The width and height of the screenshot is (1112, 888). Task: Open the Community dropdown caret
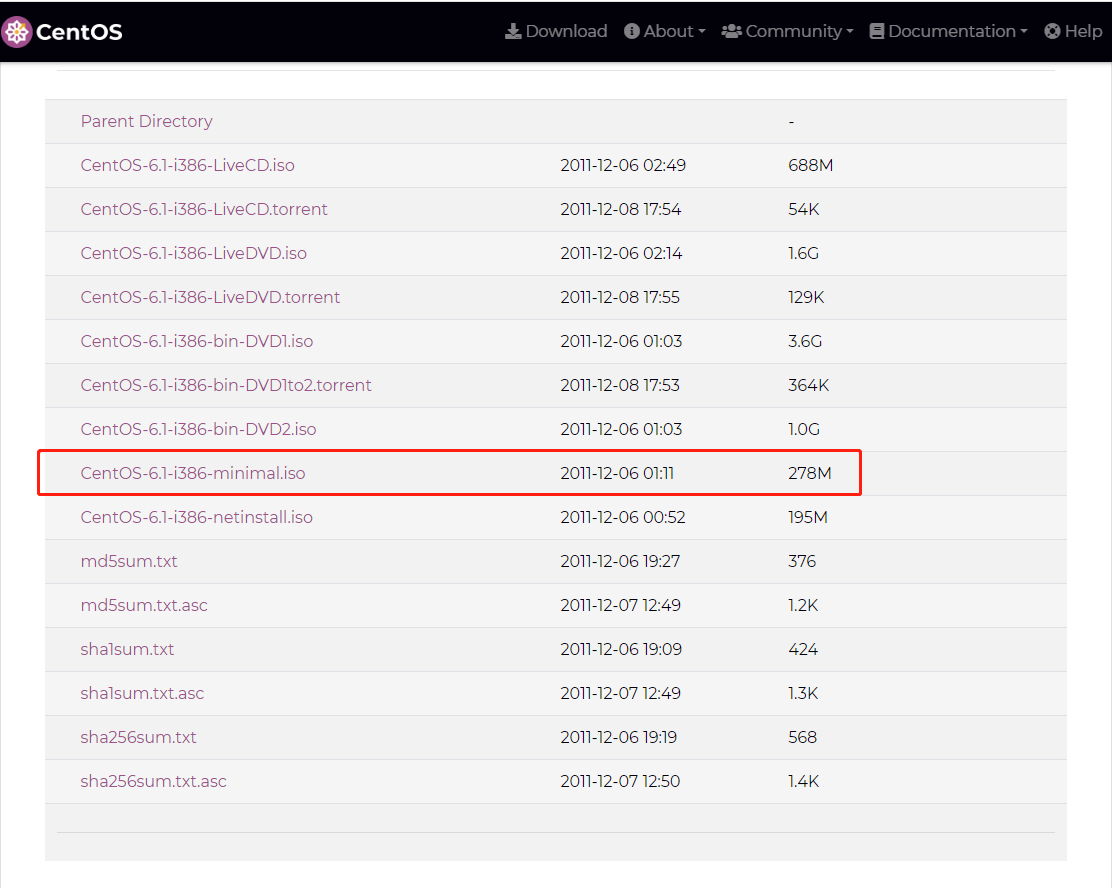849,32
